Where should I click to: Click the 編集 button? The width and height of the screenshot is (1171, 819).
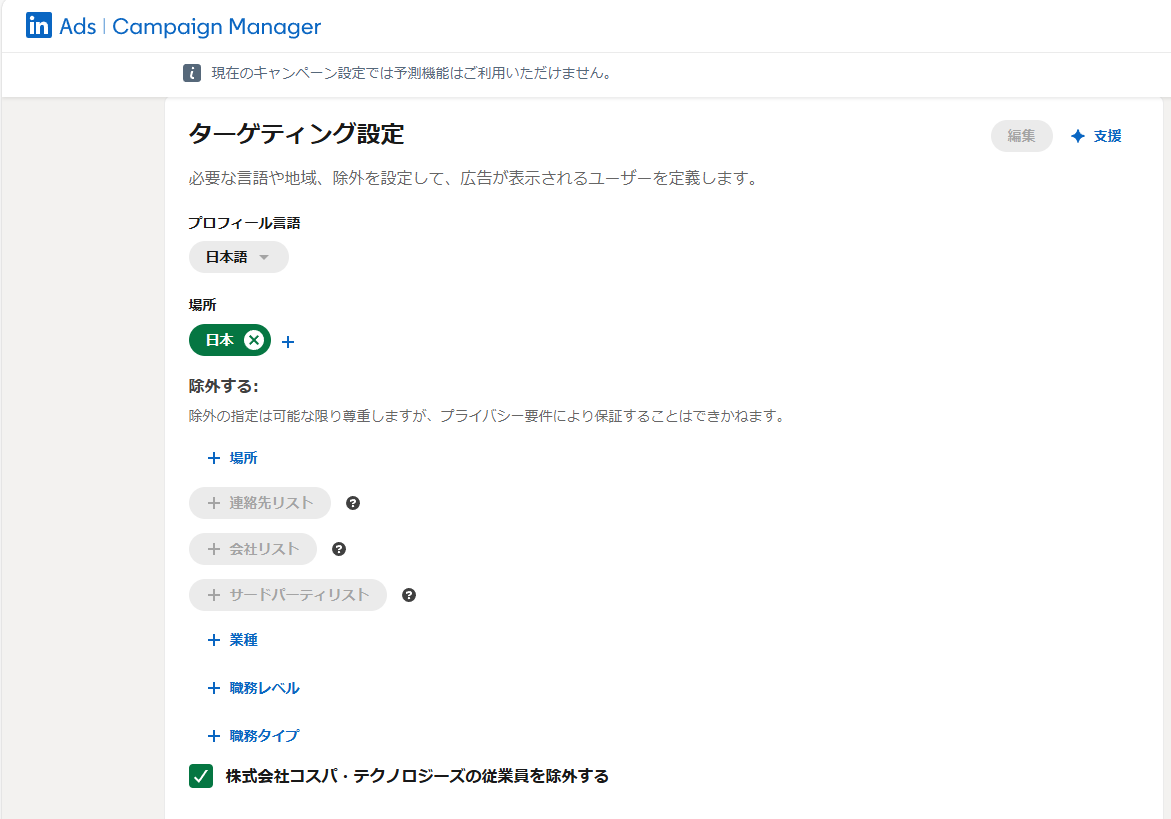[1021, 135]
